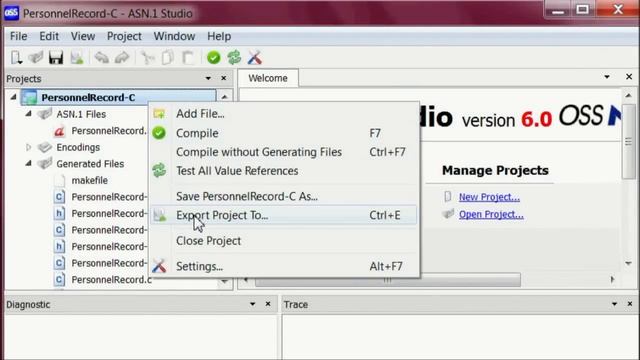This screenshot has width=640, height=360.
Task: Close the Trace panel
Action: click(630, 304)
